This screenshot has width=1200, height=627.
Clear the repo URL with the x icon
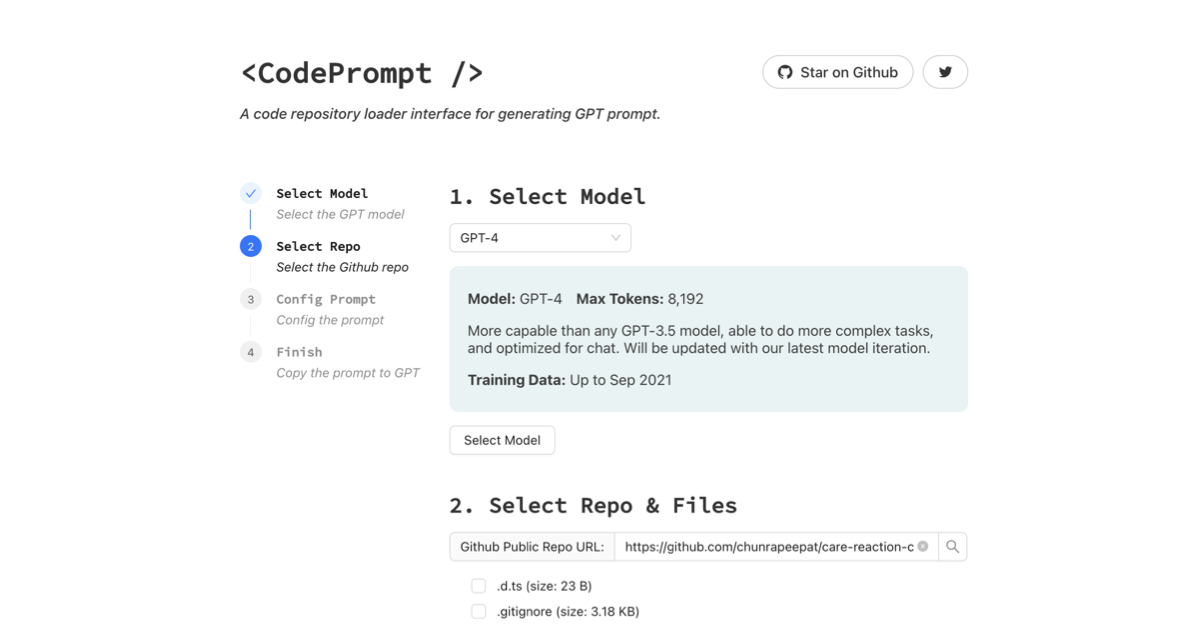pos(923,547)
